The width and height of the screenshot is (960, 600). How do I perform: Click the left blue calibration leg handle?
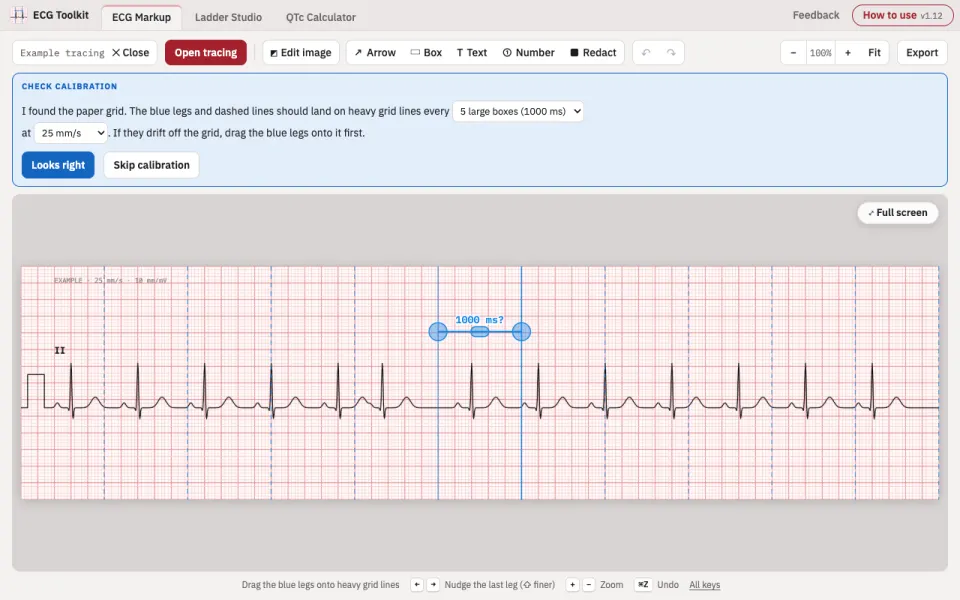438,332
